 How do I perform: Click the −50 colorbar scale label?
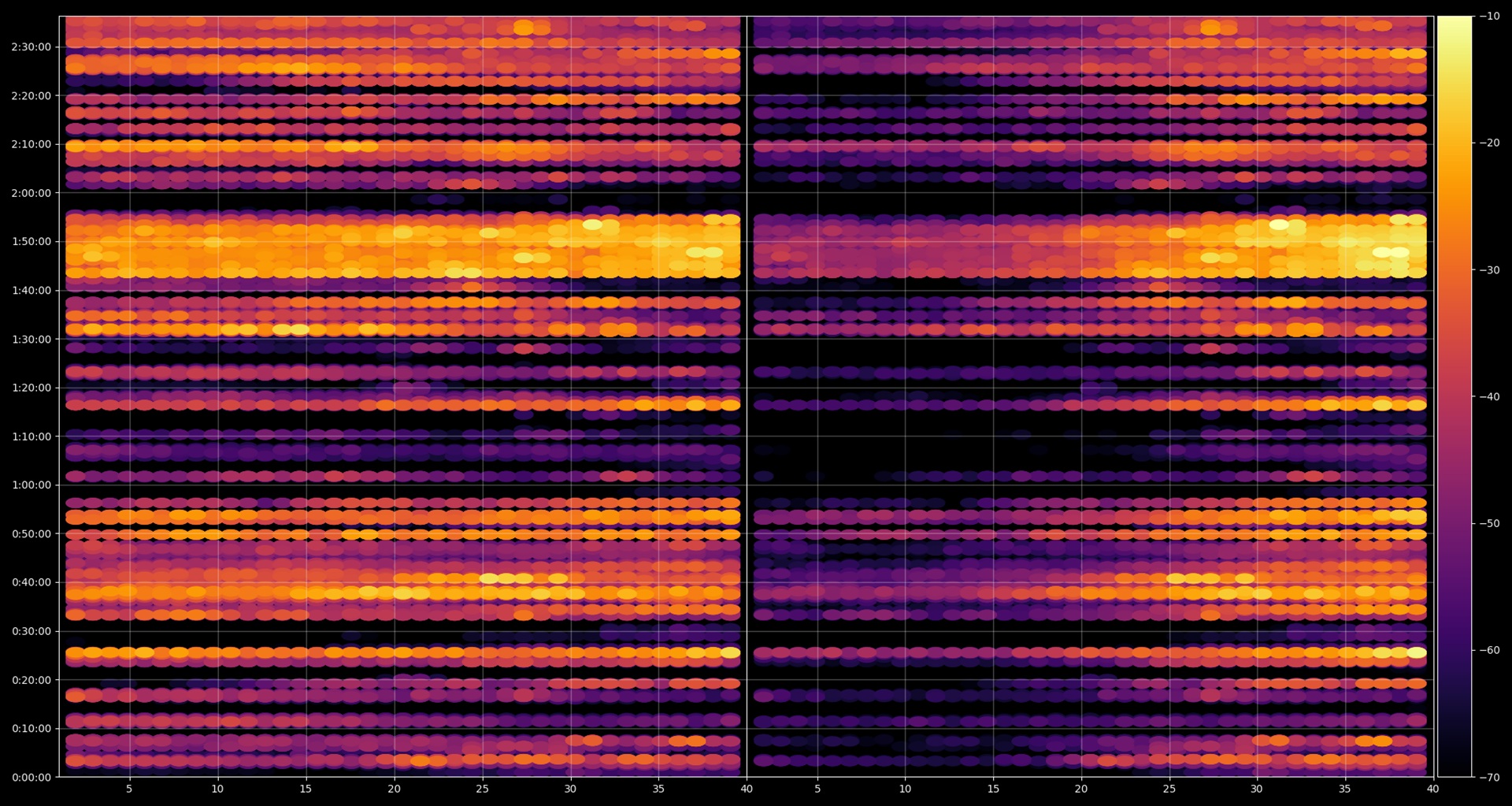point(1490,523)
